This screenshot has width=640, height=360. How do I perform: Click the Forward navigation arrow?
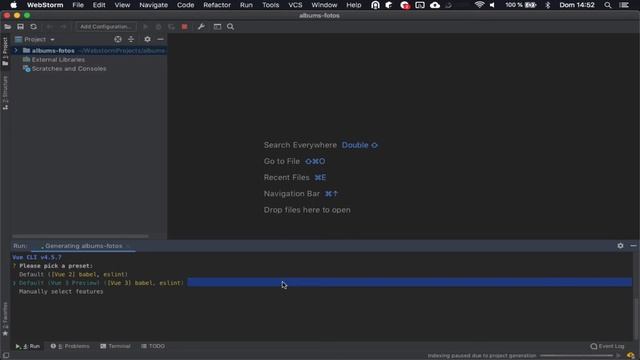63,27
